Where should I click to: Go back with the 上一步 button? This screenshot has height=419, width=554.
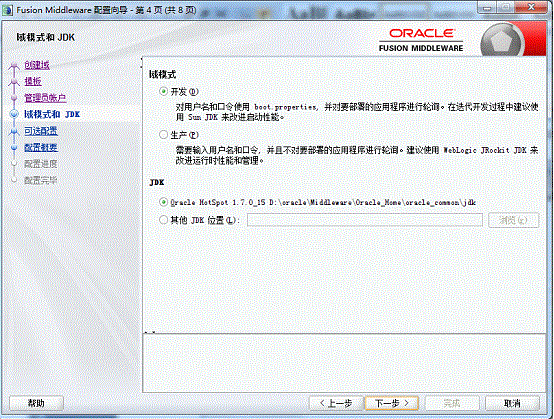tap(336, 403)
